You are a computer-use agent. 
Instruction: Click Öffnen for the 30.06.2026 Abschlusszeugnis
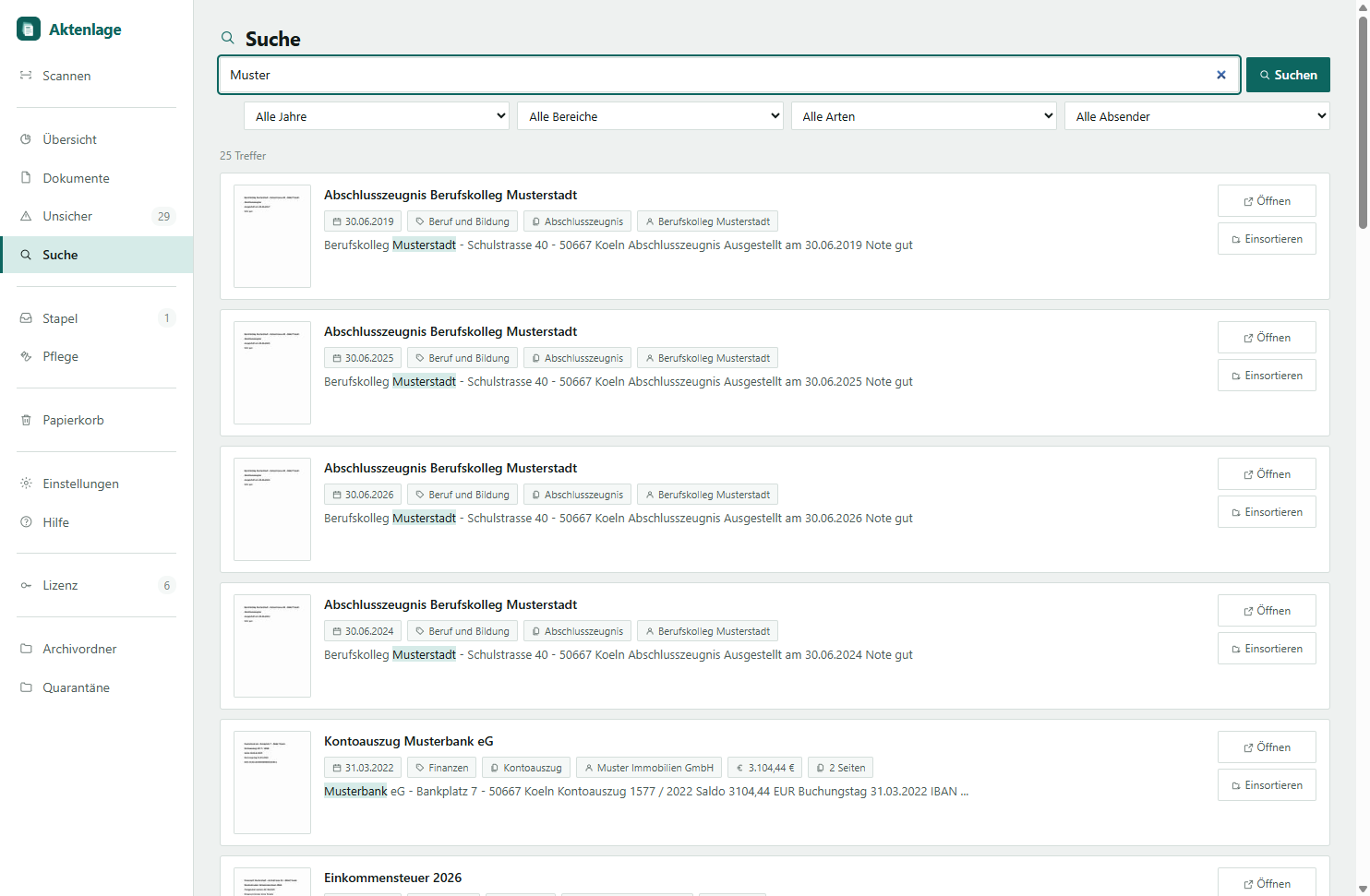[x=1267, y=474]
